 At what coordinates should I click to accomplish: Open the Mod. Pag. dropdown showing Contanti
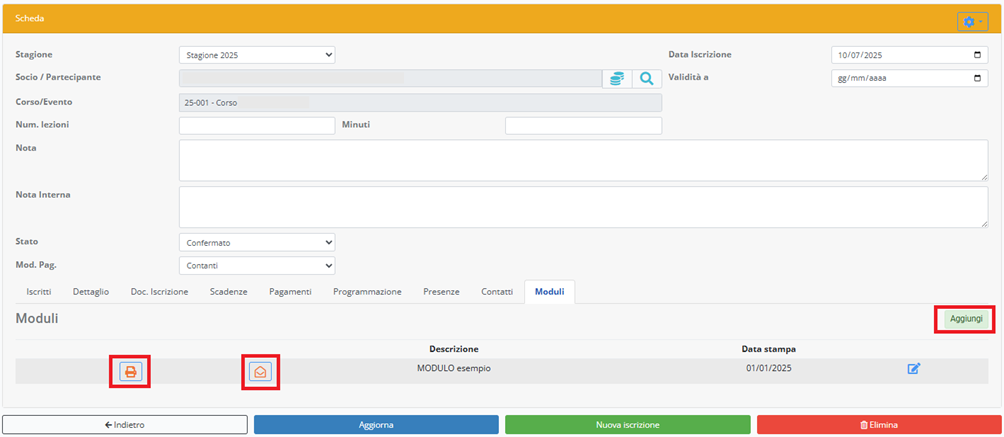click(x=257, y=266)
